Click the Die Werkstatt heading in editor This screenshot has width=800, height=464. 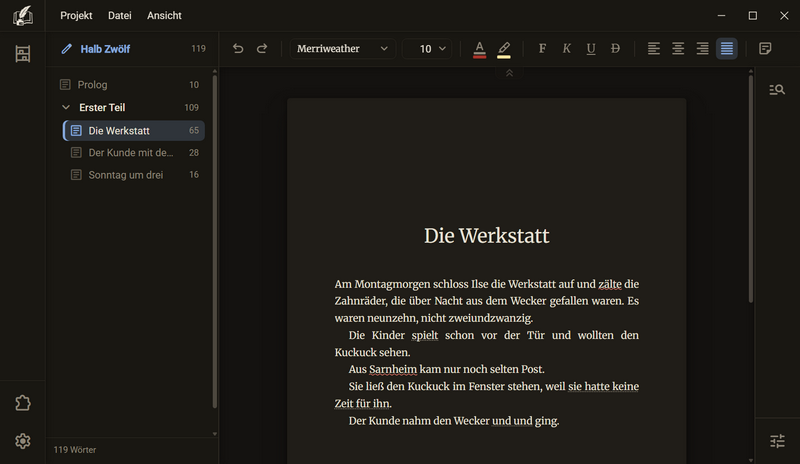487,236
